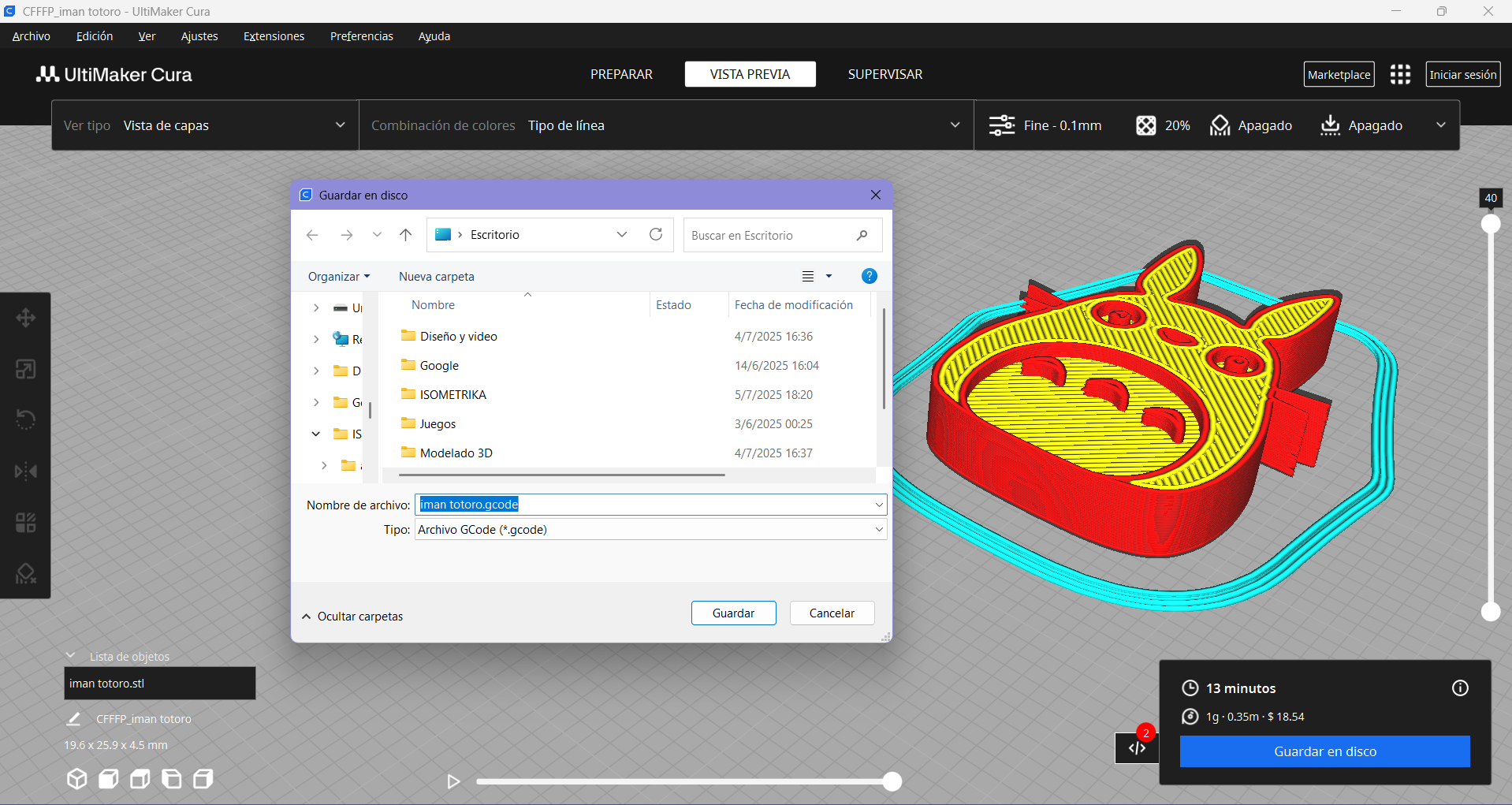Open the Ajustes menu
Image resolution: width=1512 pixels, height=805 pixels.
pyautogui.click(x=199, y=36)
